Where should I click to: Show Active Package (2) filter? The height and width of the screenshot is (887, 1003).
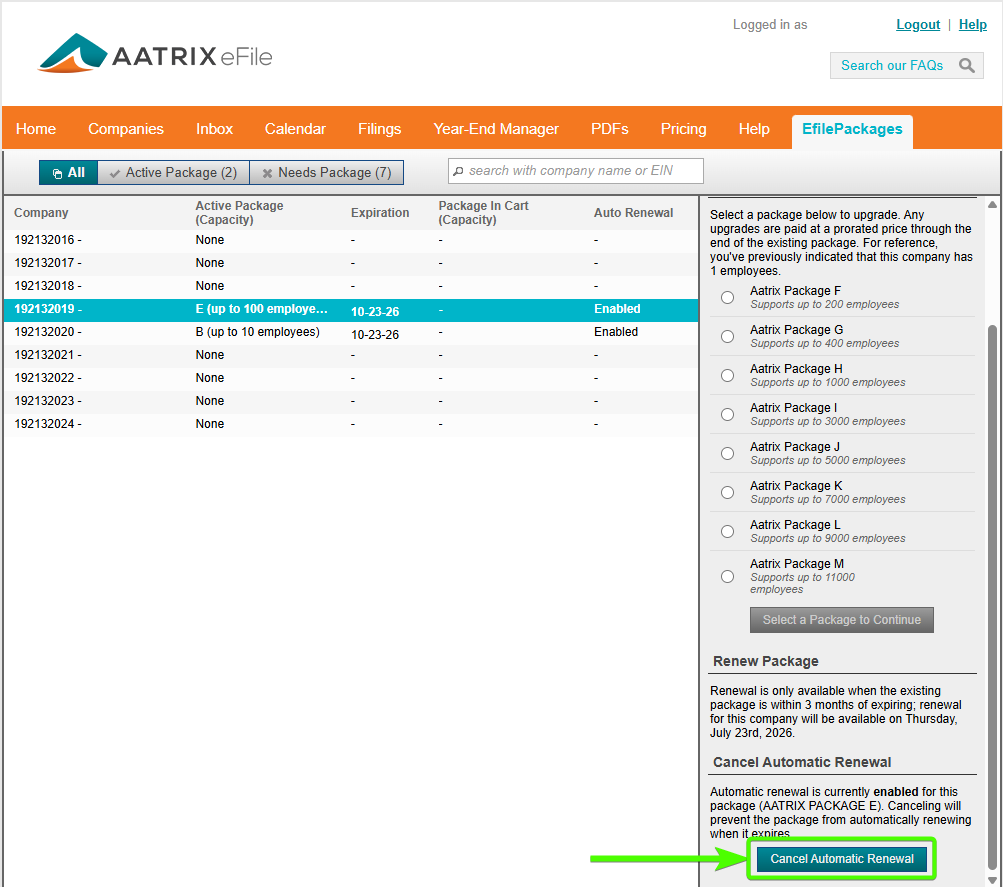pos(173,173)
